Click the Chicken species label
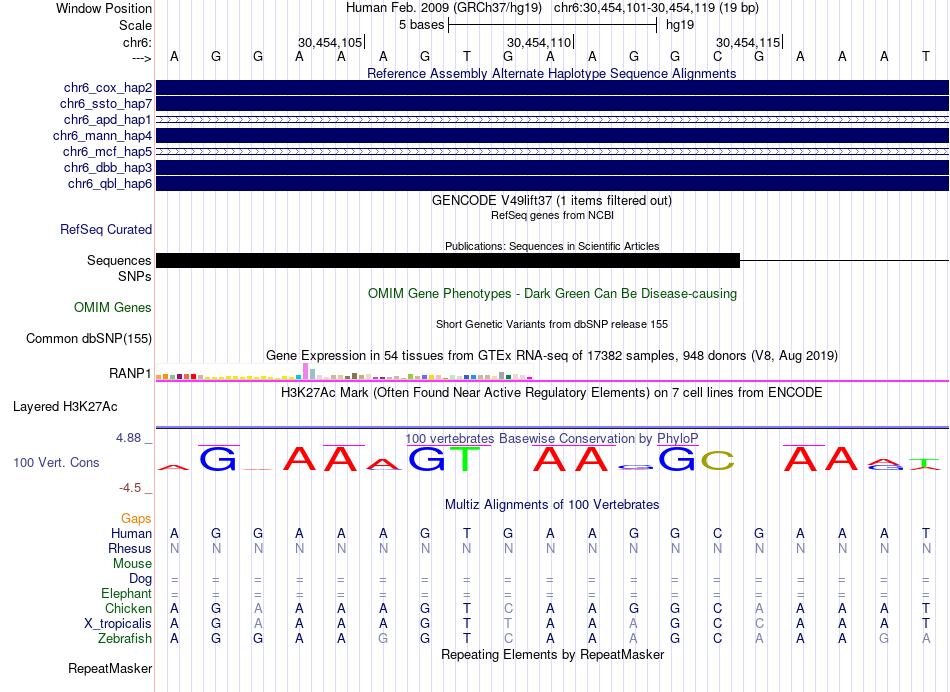The height and width of the screenshot is (692, 950). pyautogui.click(x=128, y=608)
